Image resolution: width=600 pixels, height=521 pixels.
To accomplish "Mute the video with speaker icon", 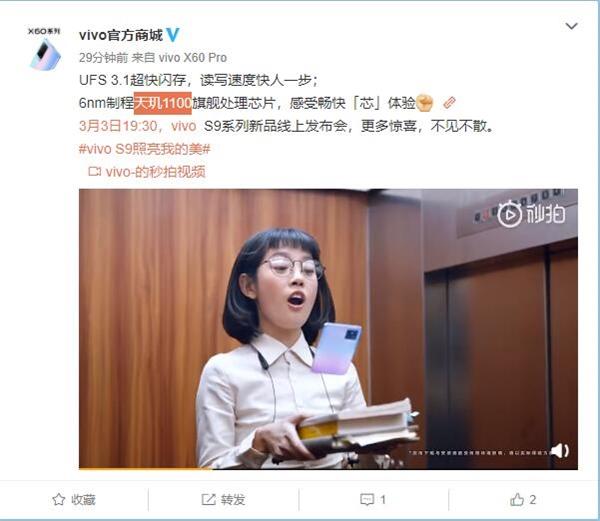I will [560, 451].
